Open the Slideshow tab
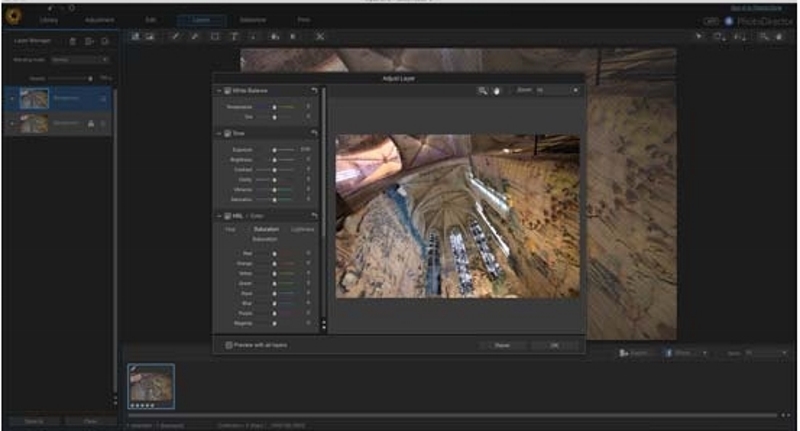The height and width of the screenshot is (431, 800). (x=253, y=20)
